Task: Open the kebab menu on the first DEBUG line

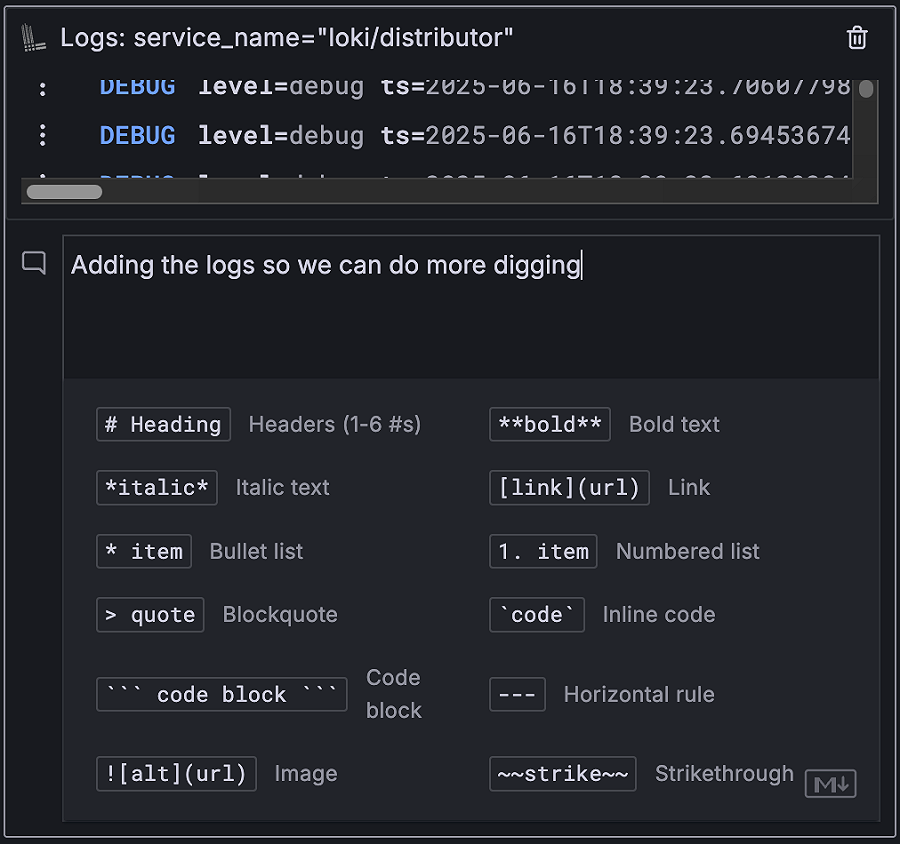Action: 41,87
